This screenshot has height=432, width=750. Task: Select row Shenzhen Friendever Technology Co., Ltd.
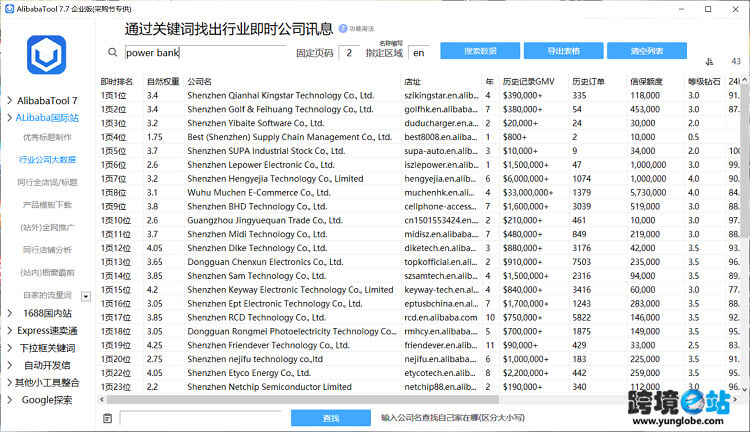pyautogui.click(x=419, y=345)
